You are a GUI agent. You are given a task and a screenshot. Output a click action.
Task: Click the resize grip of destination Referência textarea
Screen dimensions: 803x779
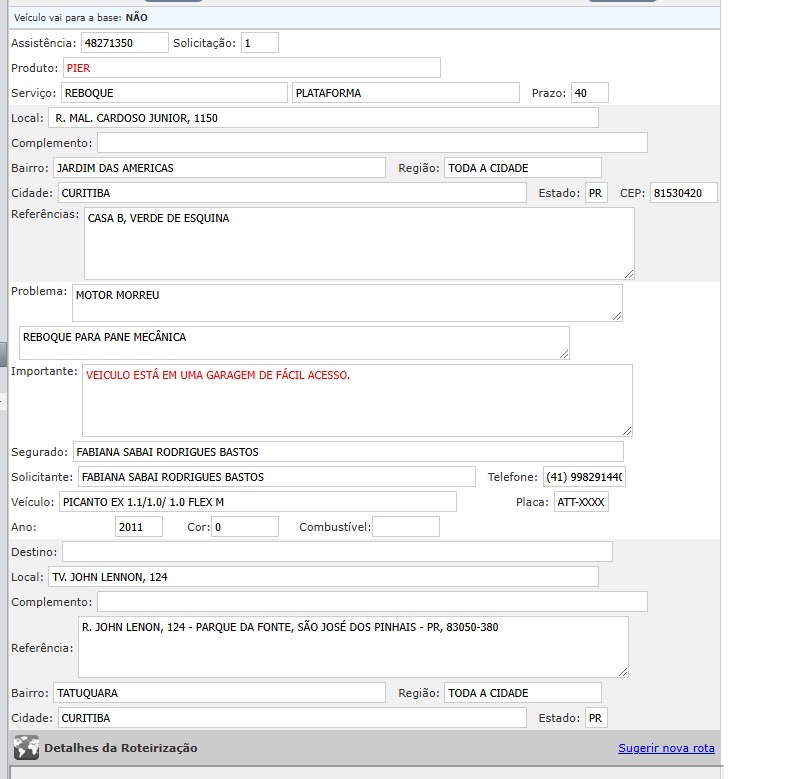(x=623, y=672)
